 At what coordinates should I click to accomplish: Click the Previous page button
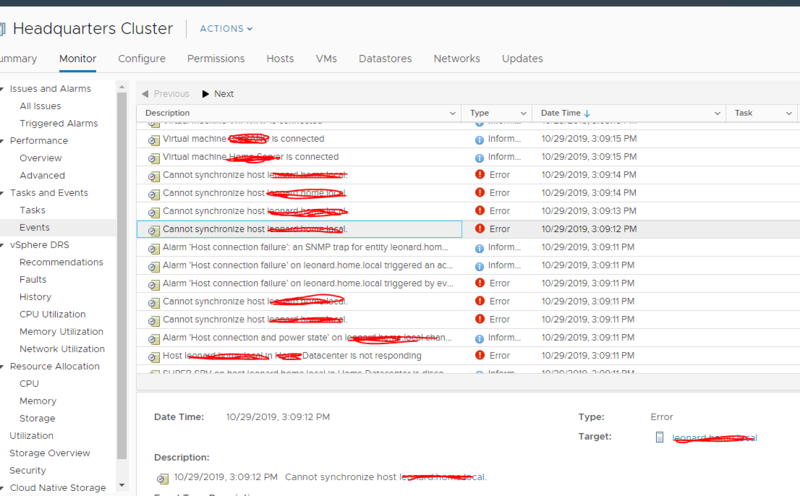[x=165, y=94]
